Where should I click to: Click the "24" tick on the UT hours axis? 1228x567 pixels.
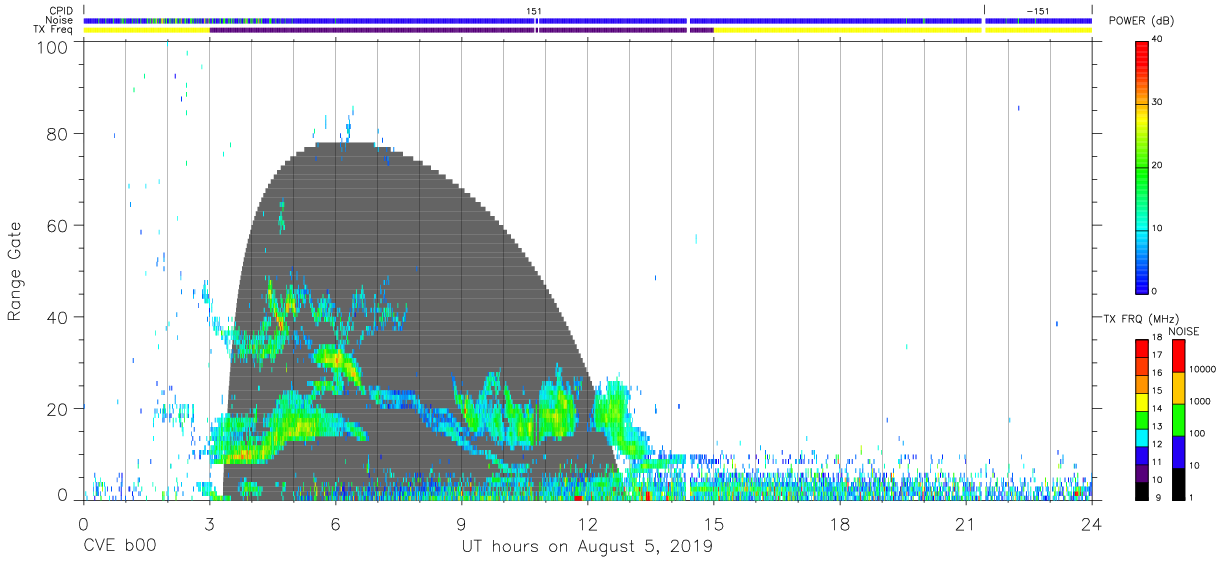[1092, 524]
